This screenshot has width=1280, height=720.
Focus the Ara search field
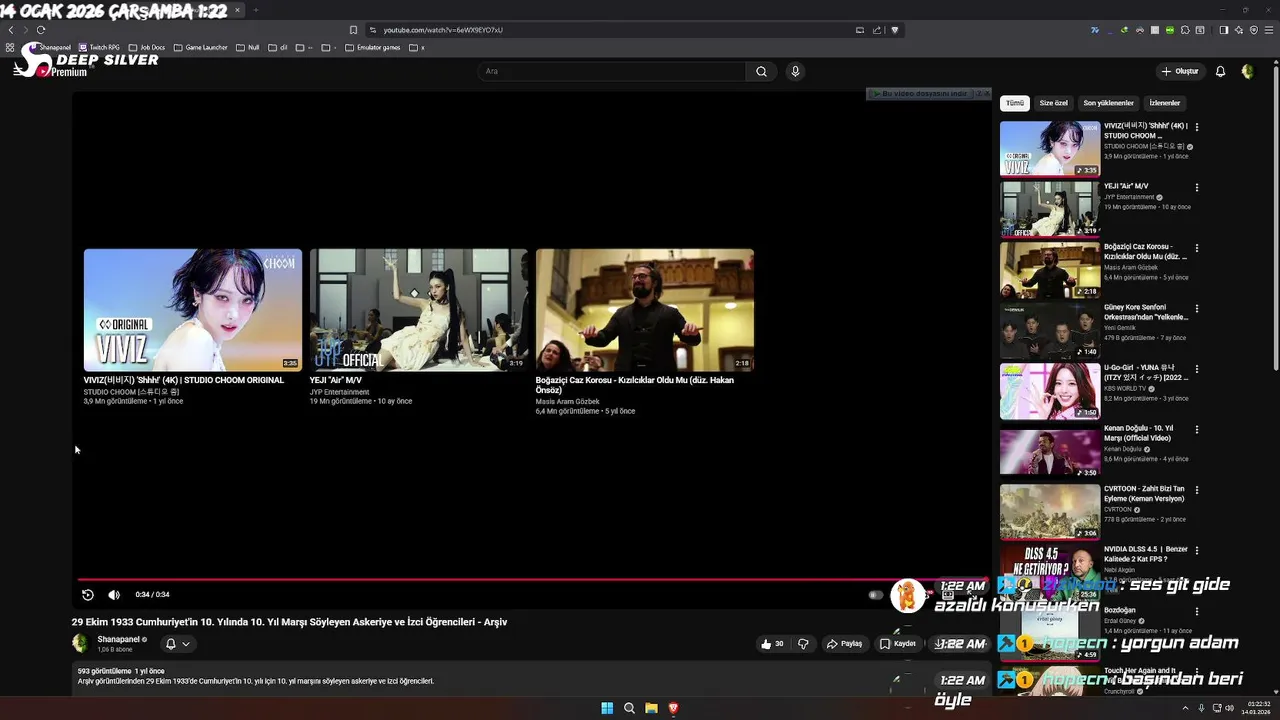click(x=611, y=71)
